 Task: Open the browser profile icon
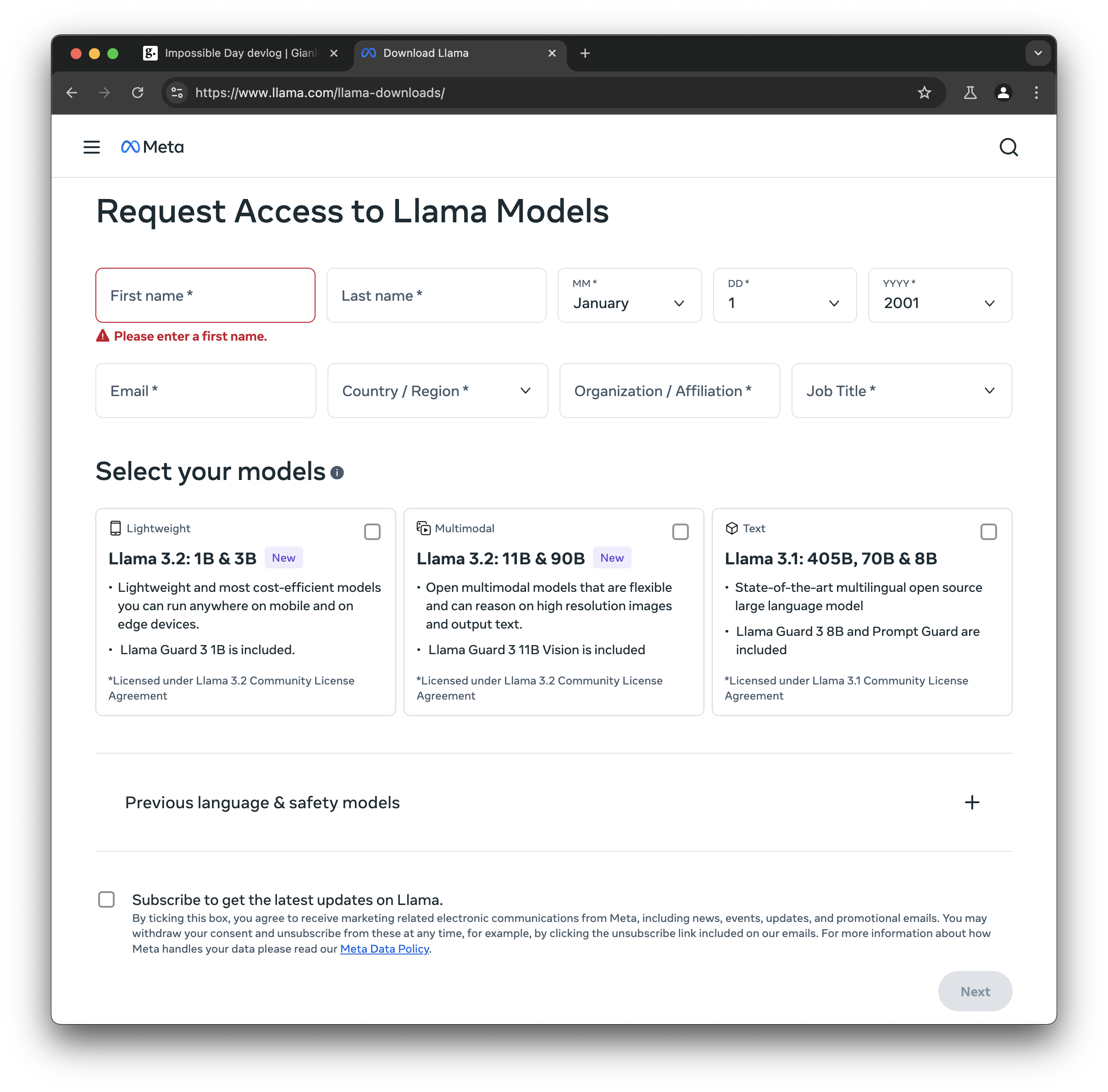[x=1003, y=92]
